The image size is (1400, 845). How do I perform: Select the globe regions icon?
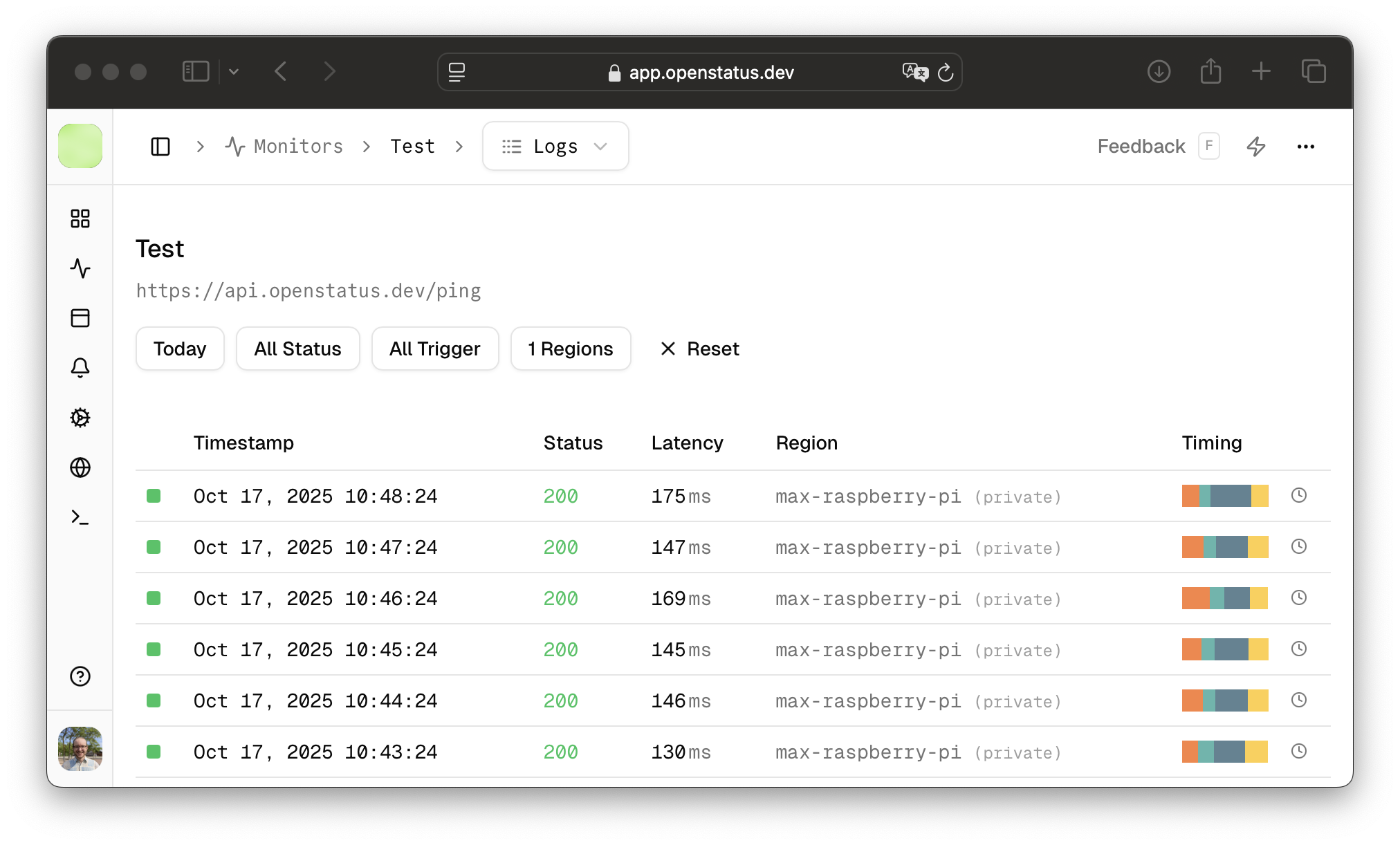point(80,467)
